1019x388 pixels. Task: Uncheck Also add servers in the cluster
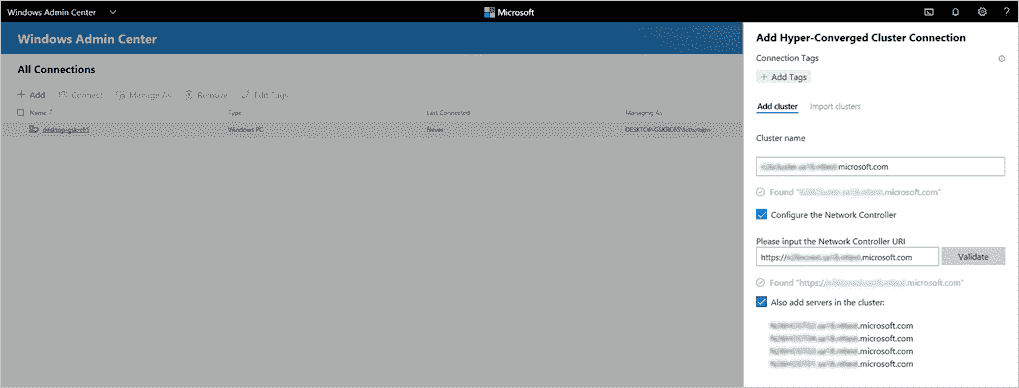762,302
